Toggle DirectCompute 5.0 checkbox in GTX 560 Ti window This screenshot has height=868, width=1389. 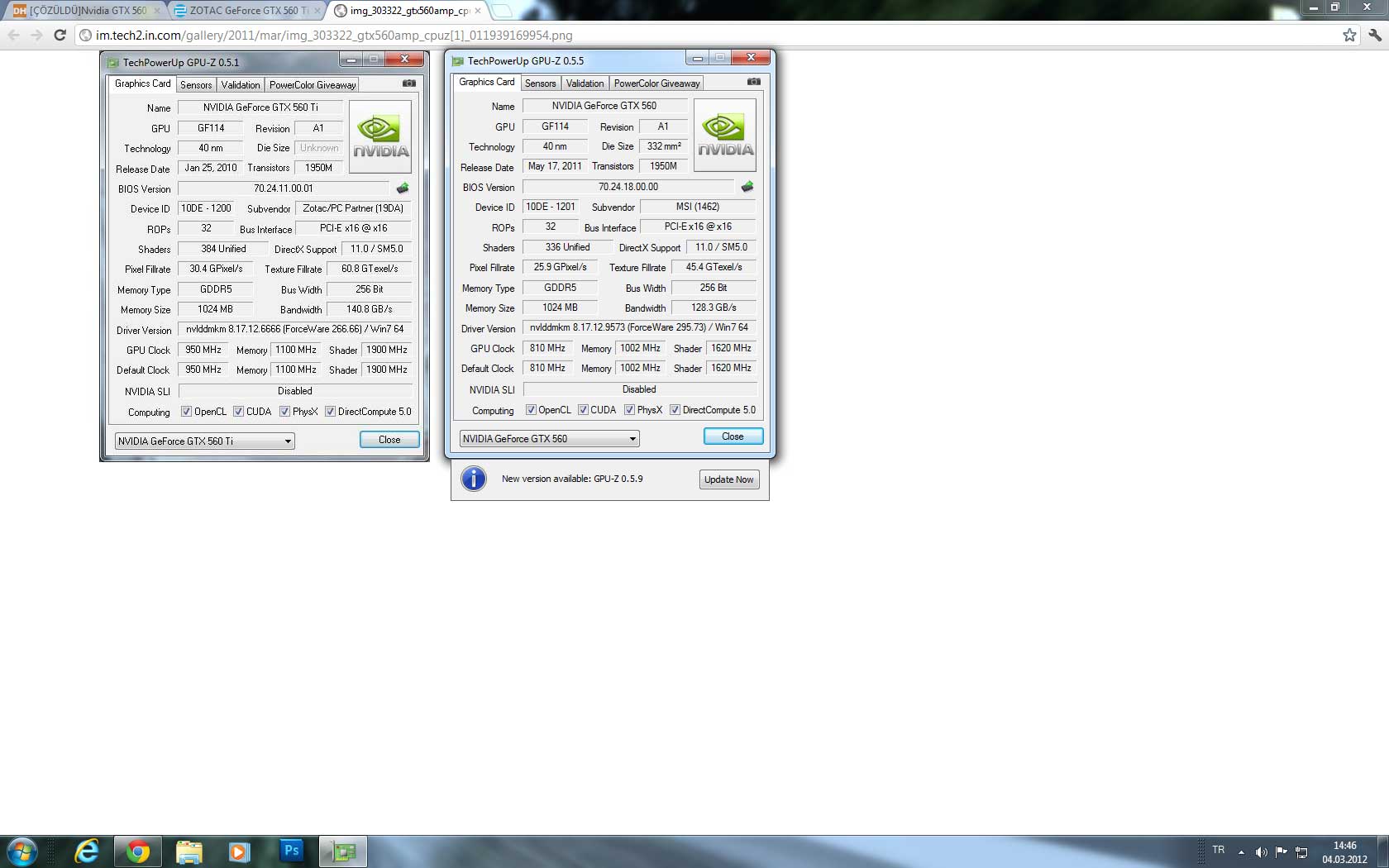click(x=330, y=412)
